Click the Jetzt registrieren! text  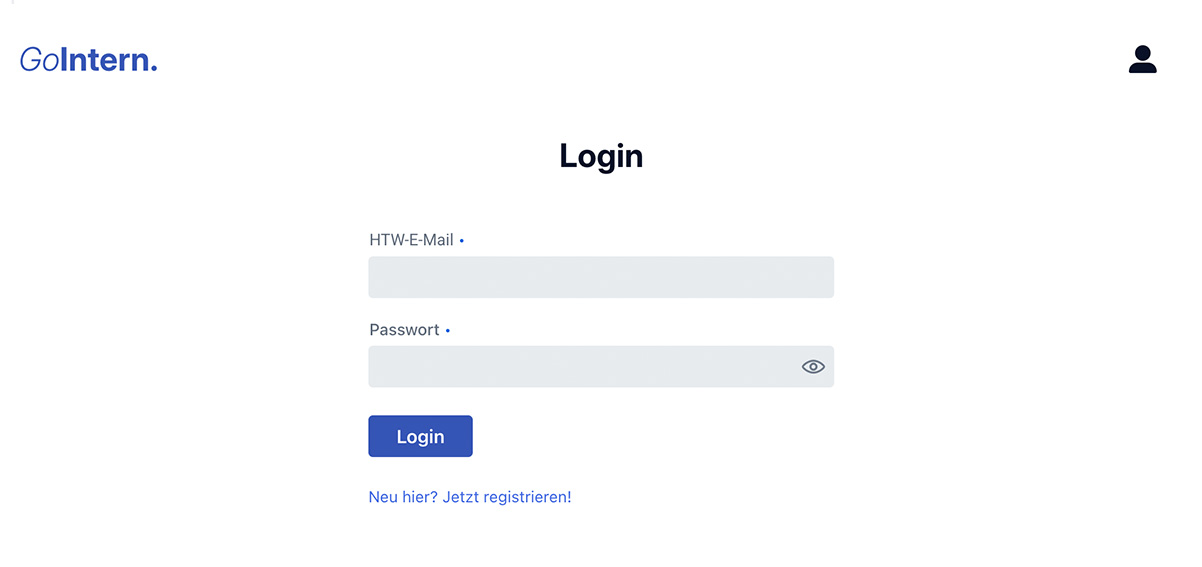(507, 497)
